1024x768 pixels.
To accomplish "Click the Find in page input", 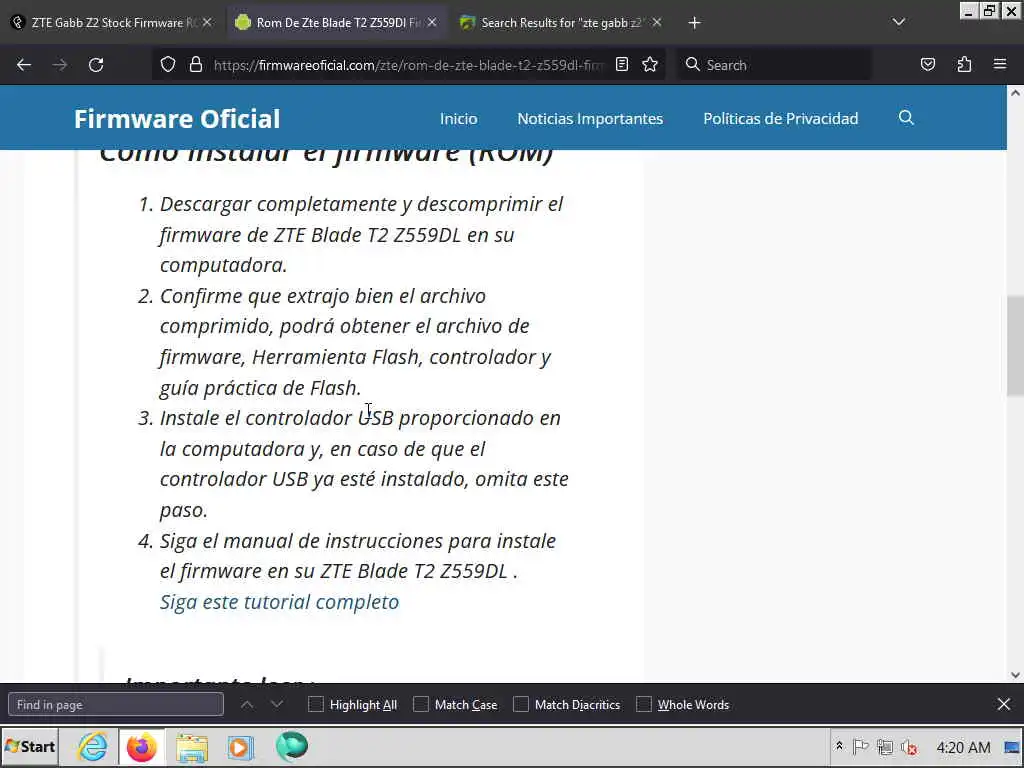I will (x=116, y=704).
